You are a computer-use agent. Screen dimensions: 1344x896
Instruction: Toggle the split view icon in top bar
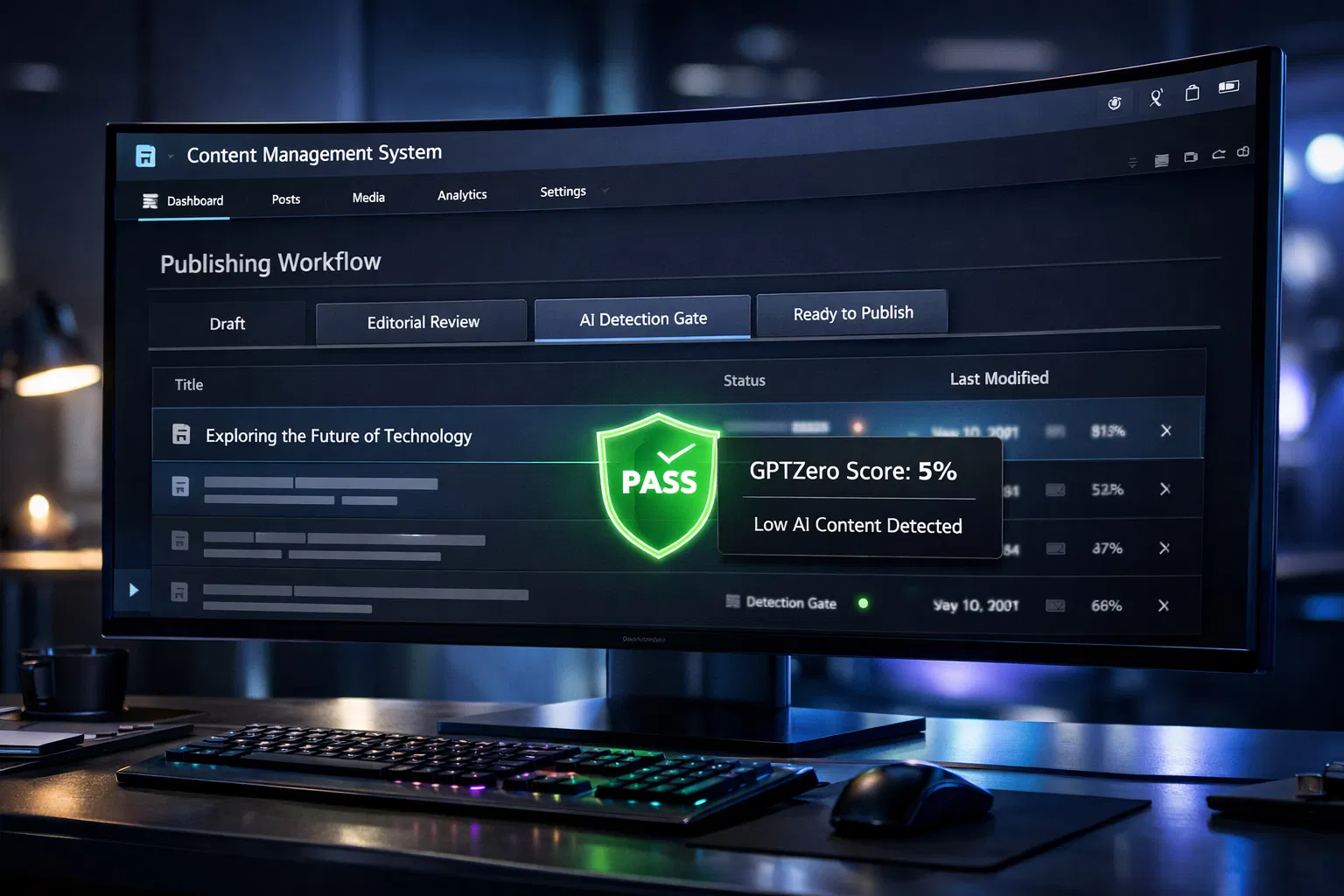pyautogui.click(x=1228, y=87)
